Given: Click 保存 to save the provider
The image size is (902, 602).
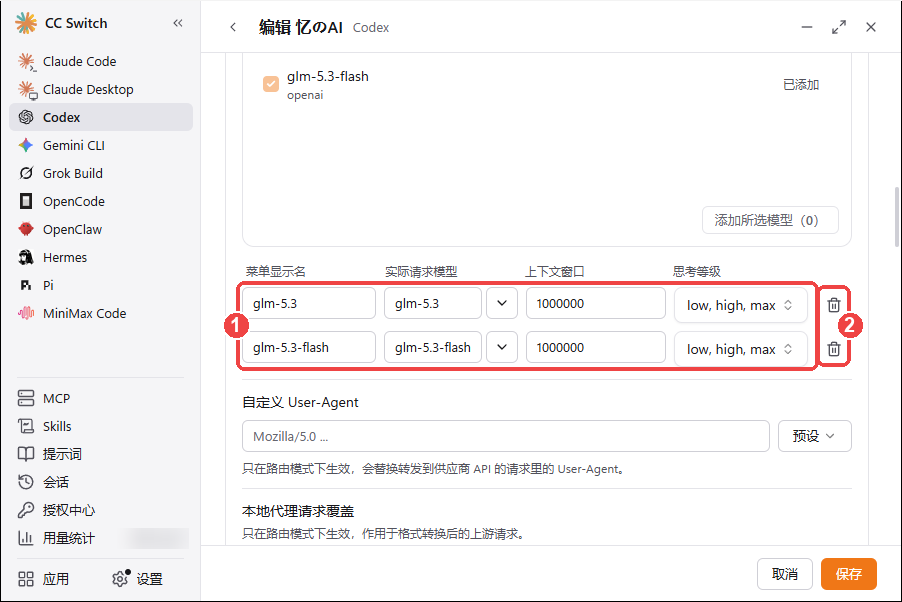Looking at the screenshot, I should (849, 574).
